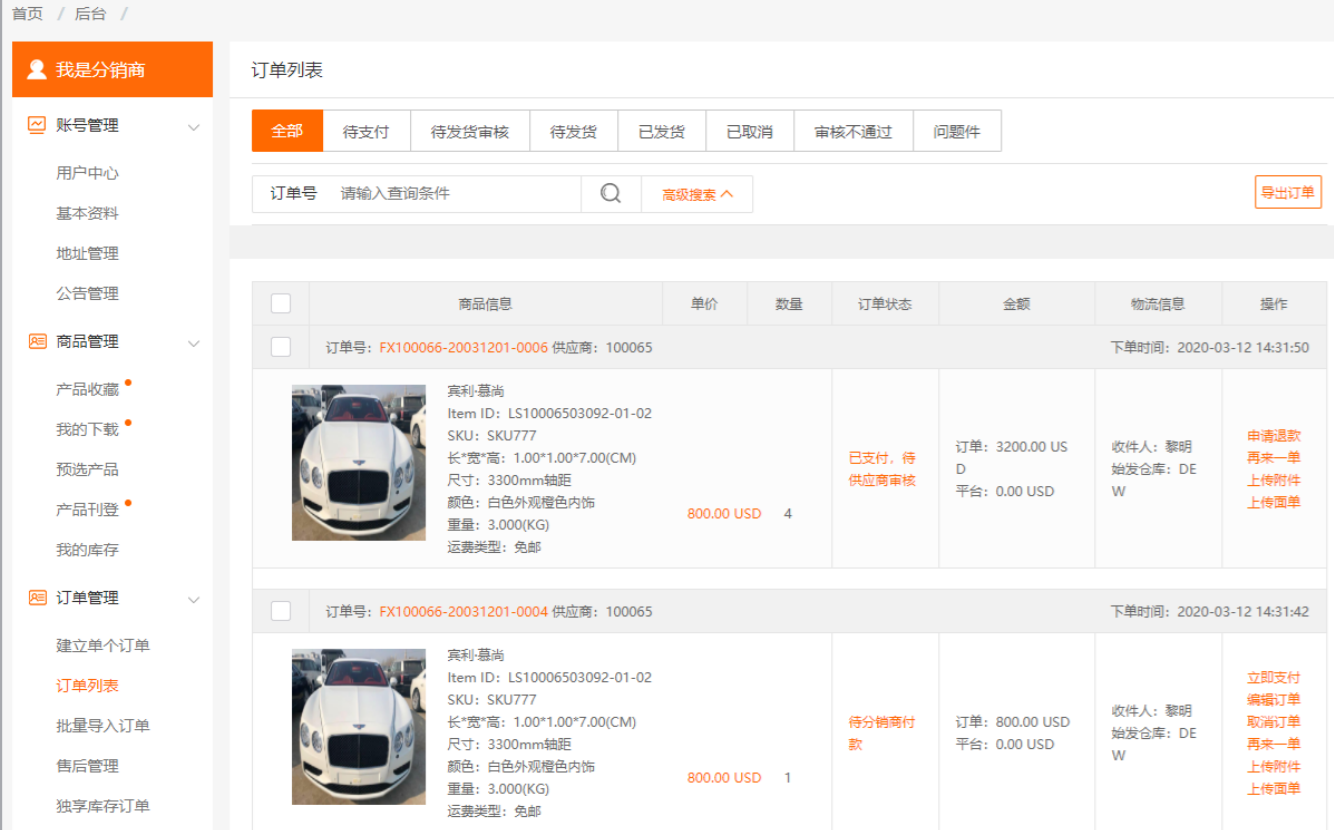Click the account management chart icon

[x=37, y=125]
